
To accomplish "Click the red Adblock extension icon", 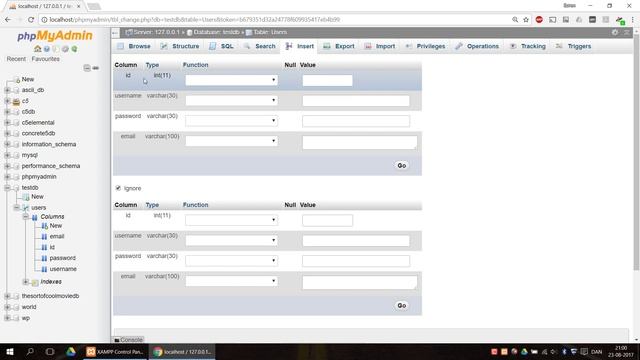I will click(x=539, y=20).
